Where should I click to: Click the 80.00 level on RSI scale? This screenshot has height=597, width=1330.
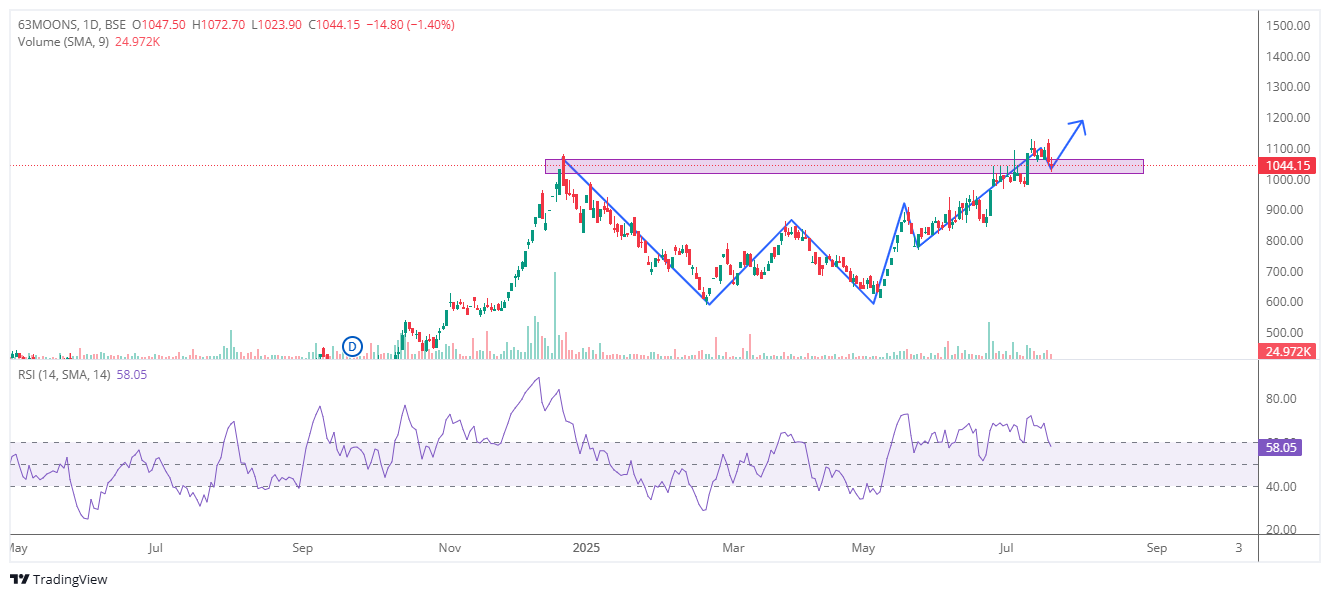(x=1282, y=399)
